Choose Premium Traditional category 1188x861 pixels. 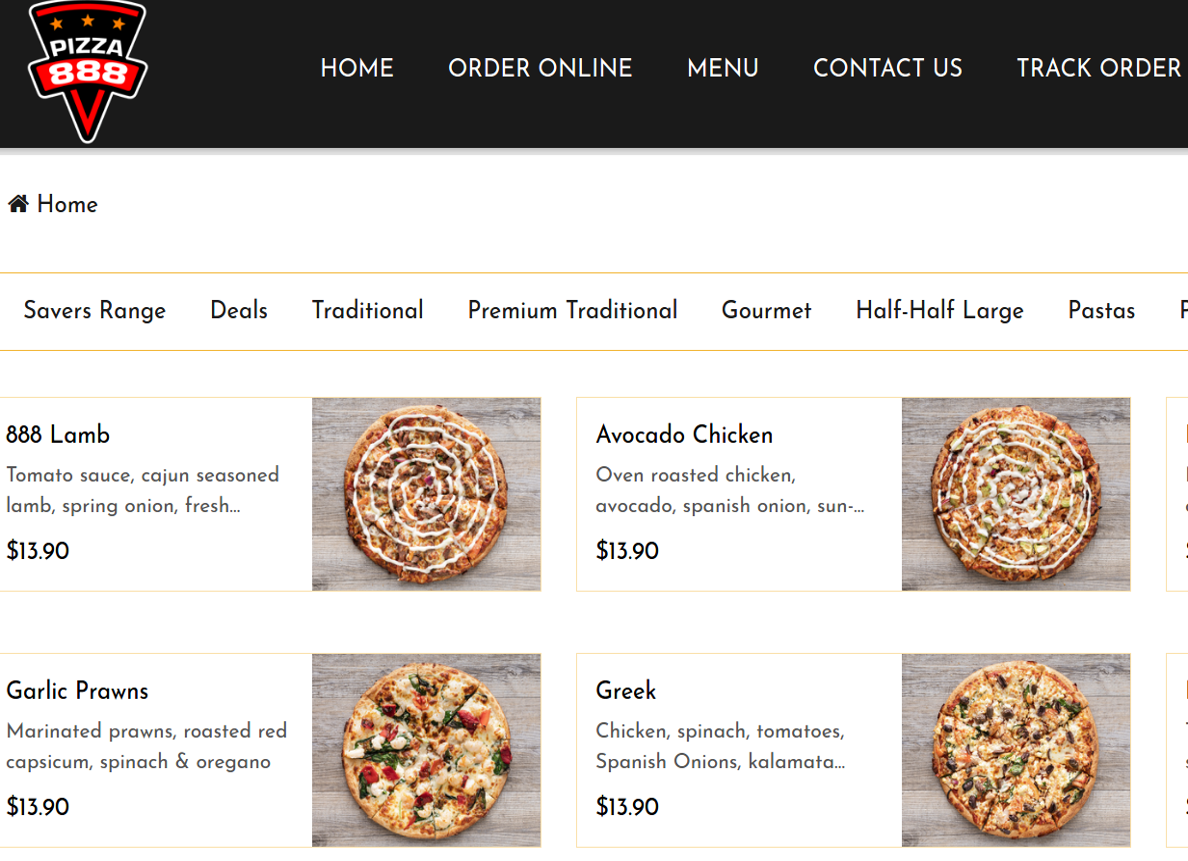[573, 310]
